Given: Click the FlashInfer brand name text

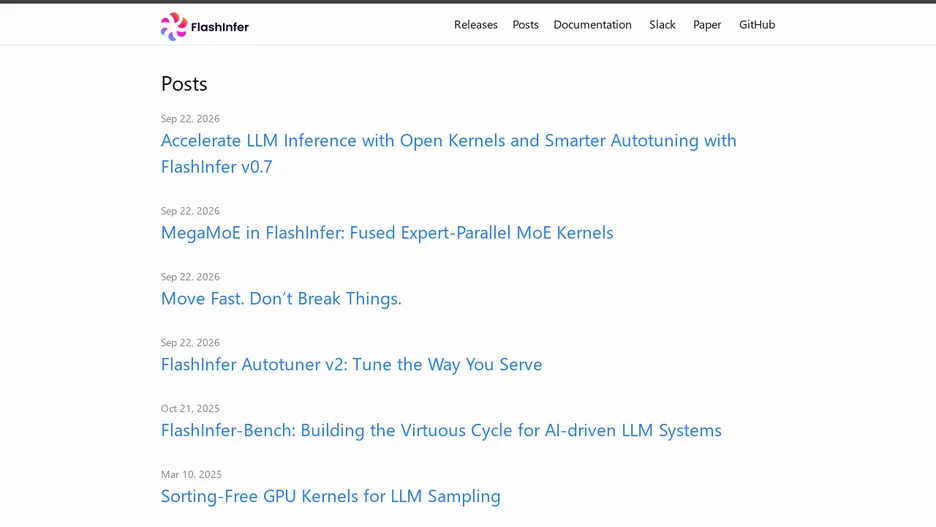Looking at the screenshot, I should click(x=220, y=27).
